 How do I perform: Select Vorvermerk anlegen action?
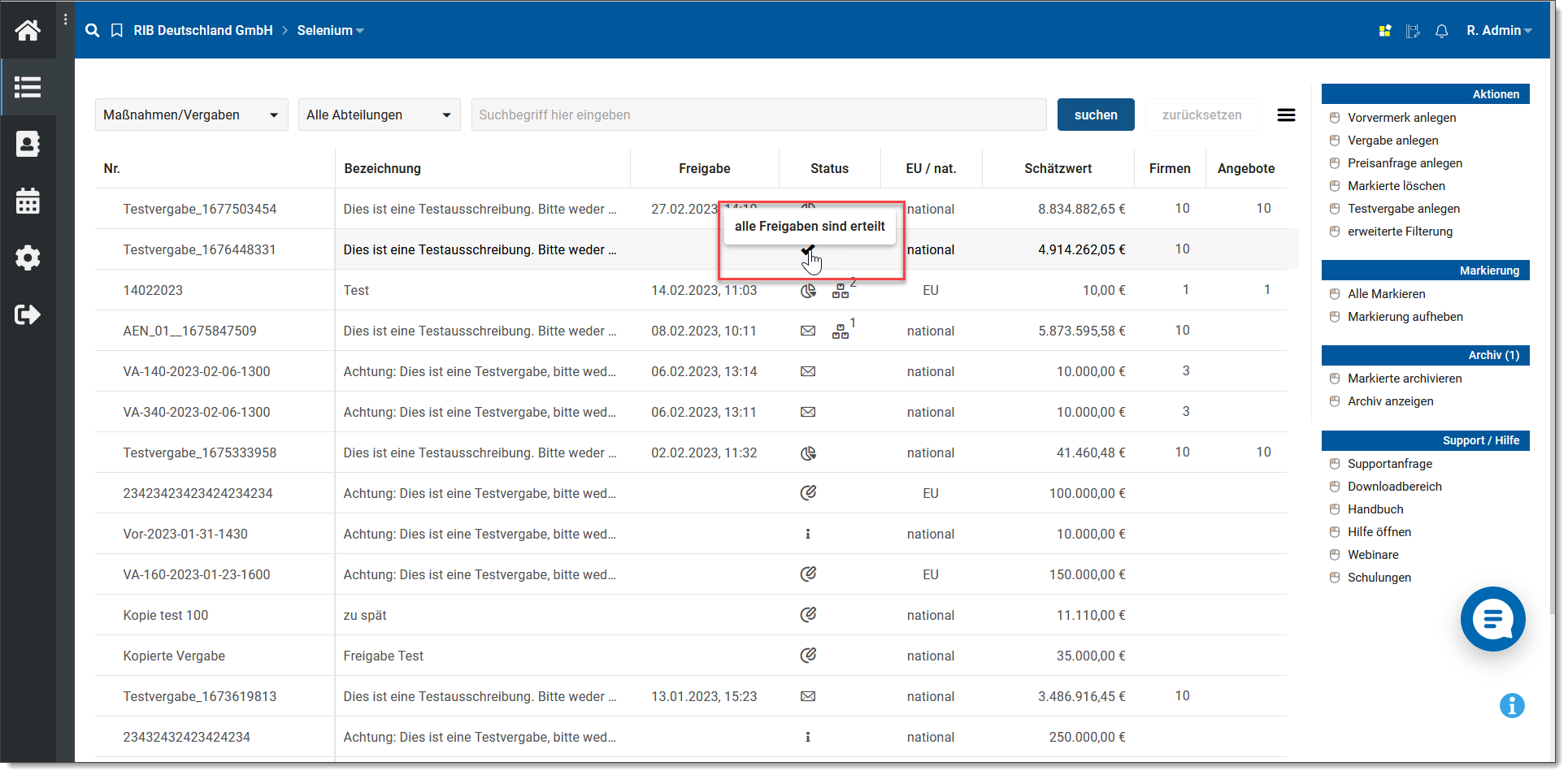point(1401,118)
